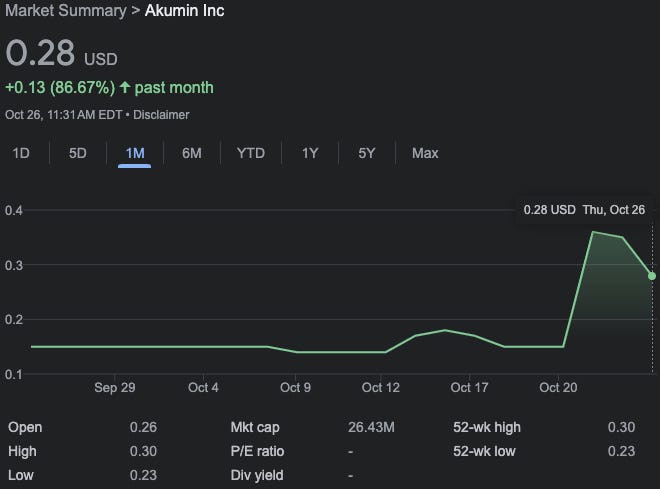The height and width of the screenshot is (489, 660).
Task: Click the 0.2 y-axis label
Action: [x=14, y=319]
